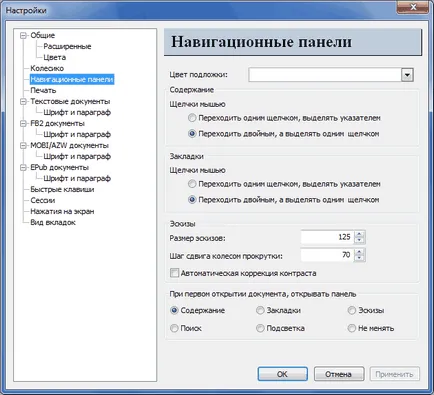Collapse the Общие tree node
This screenshot has height=395, width=434.
tap(23, 35)
